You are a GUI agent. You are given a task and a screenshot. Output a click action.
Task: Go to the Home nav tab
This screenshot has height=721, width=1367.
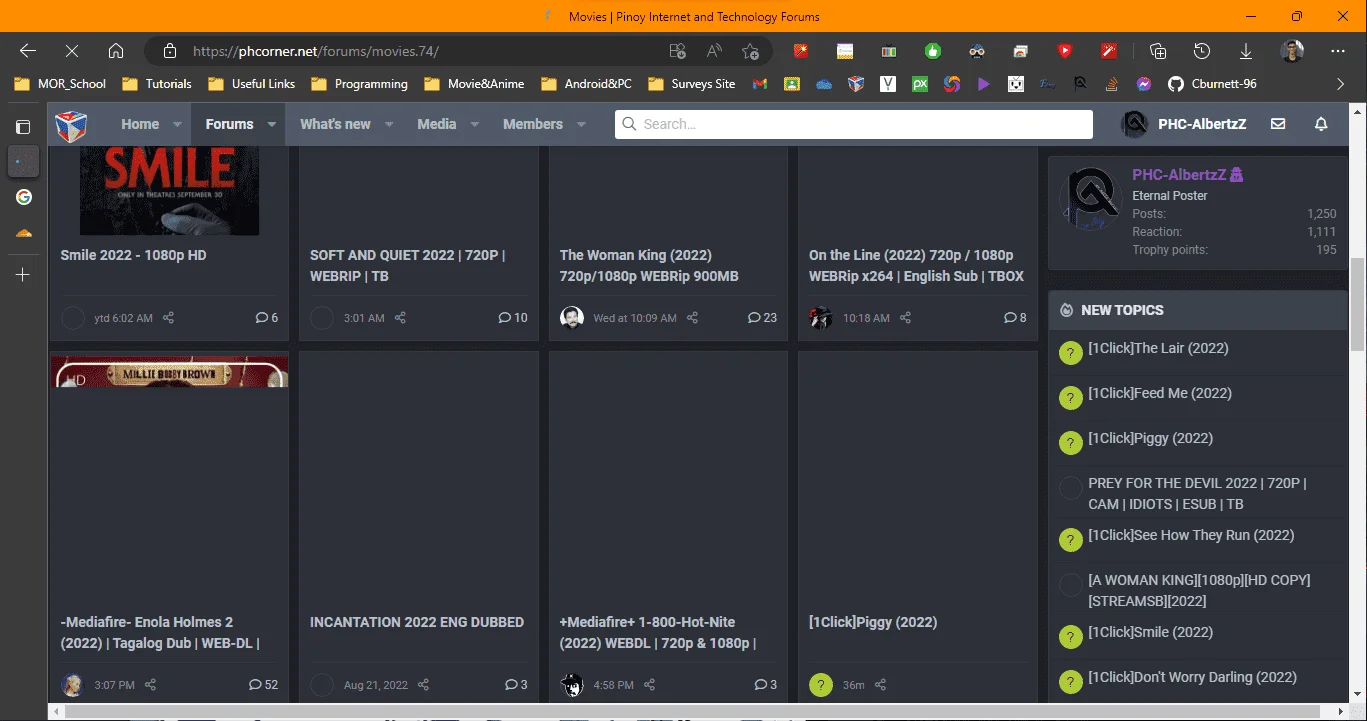pyautogui.click(x=140, y=124)
